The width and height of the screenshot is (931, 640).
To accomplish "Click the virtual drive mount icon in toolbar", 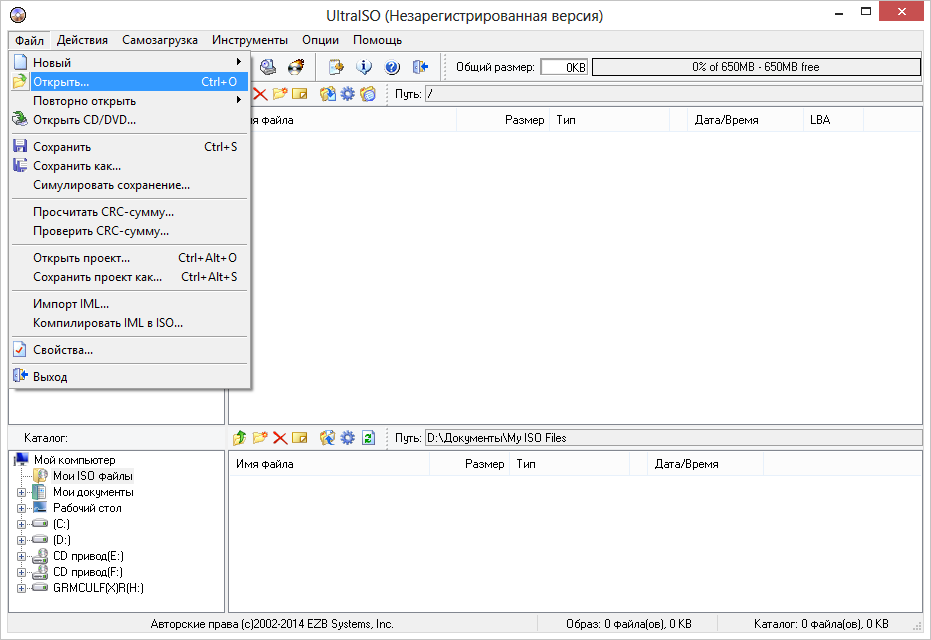I will click(268, 67).
